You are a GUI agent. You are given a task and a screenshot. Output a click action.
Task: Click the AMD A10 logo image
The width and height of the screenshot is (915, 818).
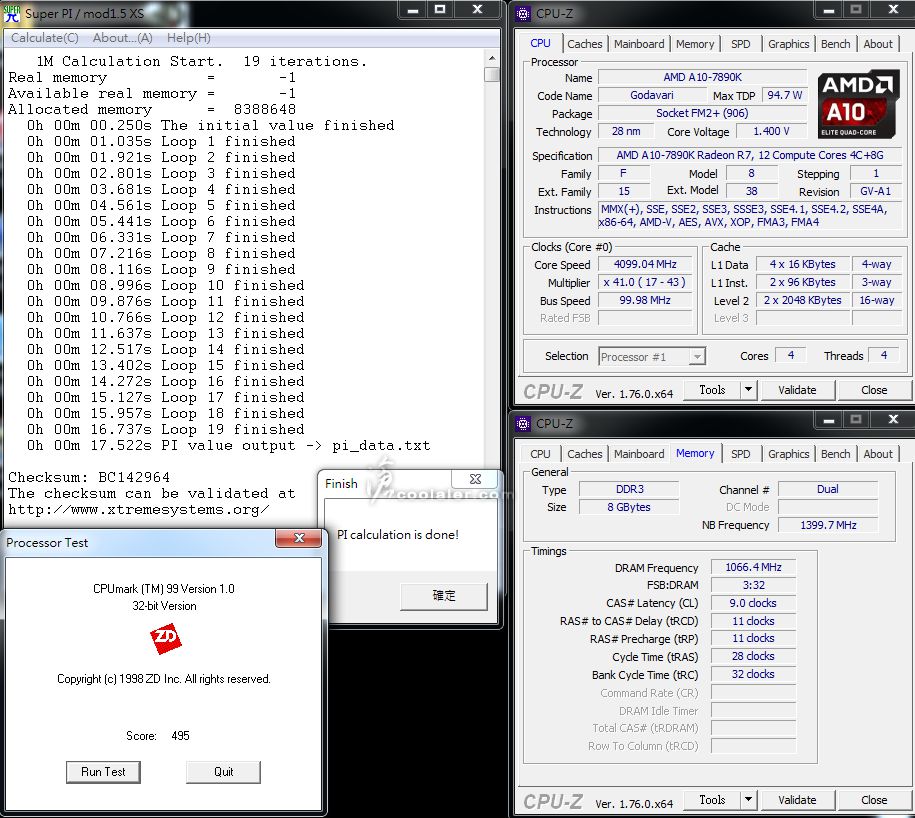(858, 102)
